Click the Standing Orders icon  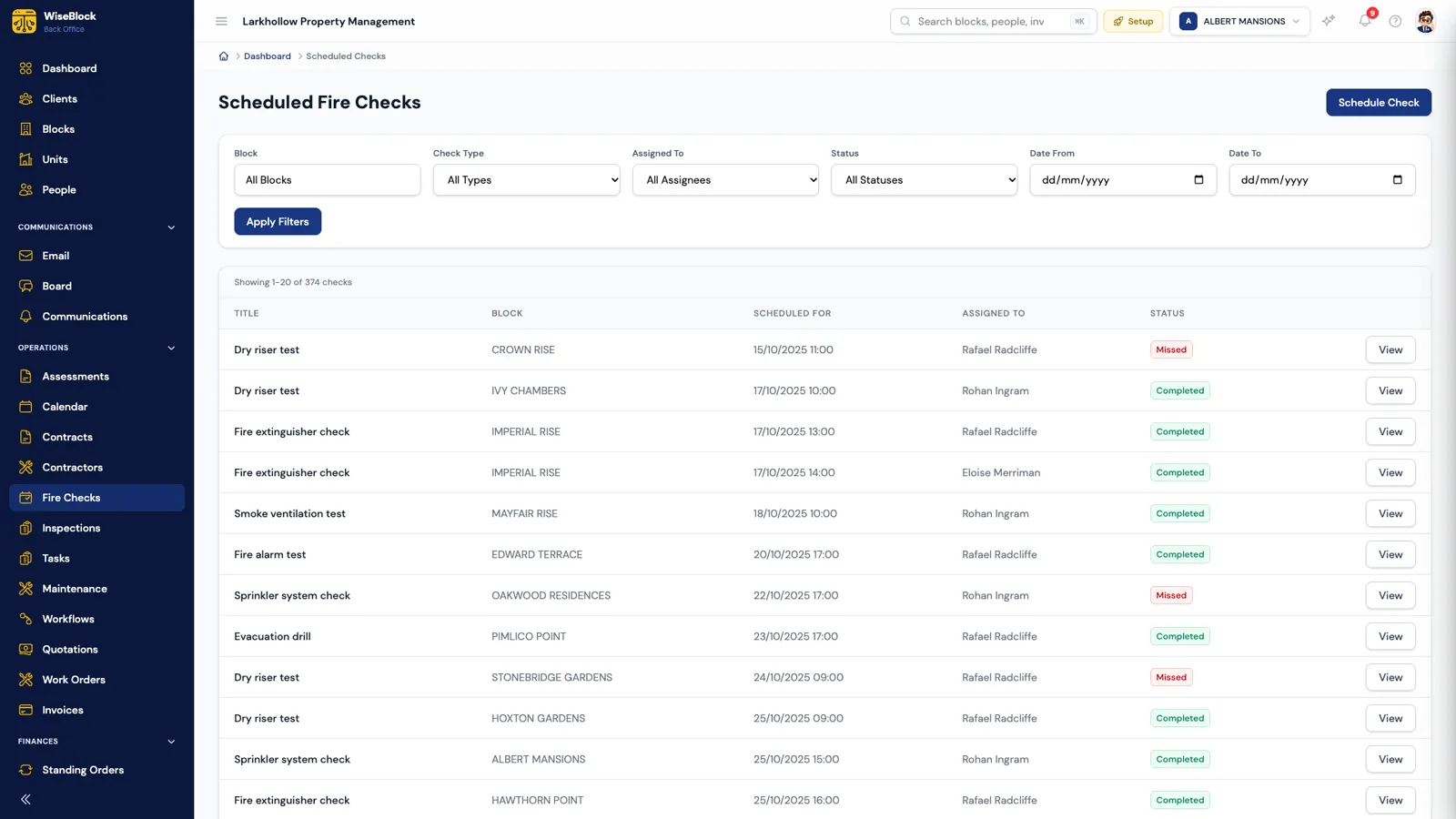[25, 770]
